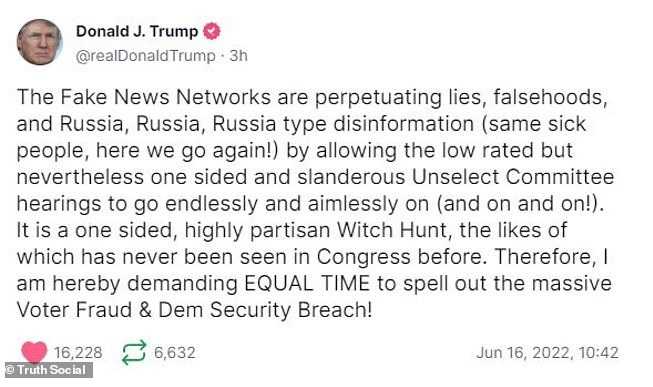View the 16,228 likes count

(x=78, y=353)
